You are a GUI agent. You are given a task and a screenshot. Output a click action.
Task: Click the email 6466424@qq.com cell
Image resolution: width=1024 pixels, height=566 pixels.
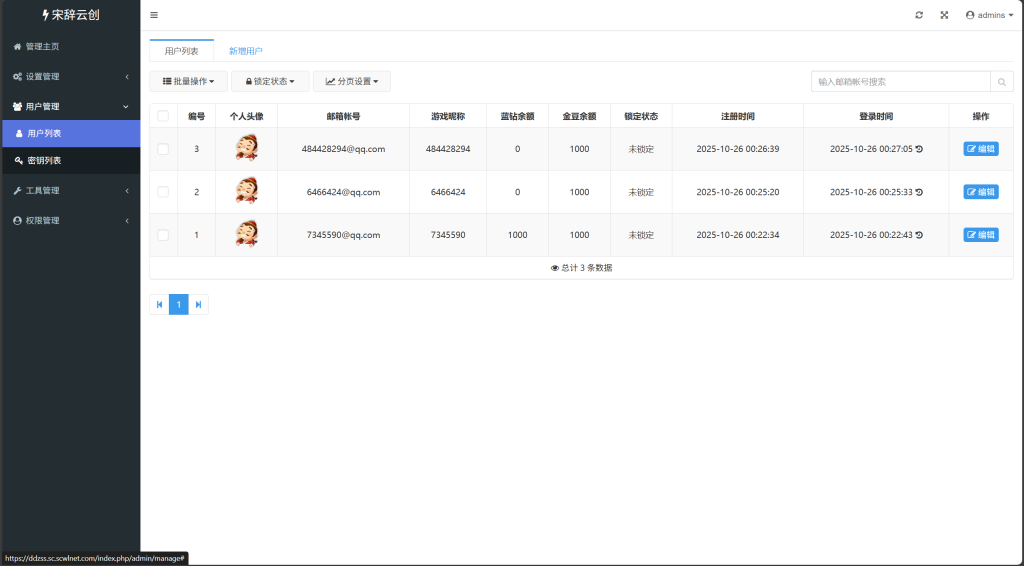coord(344,192)
